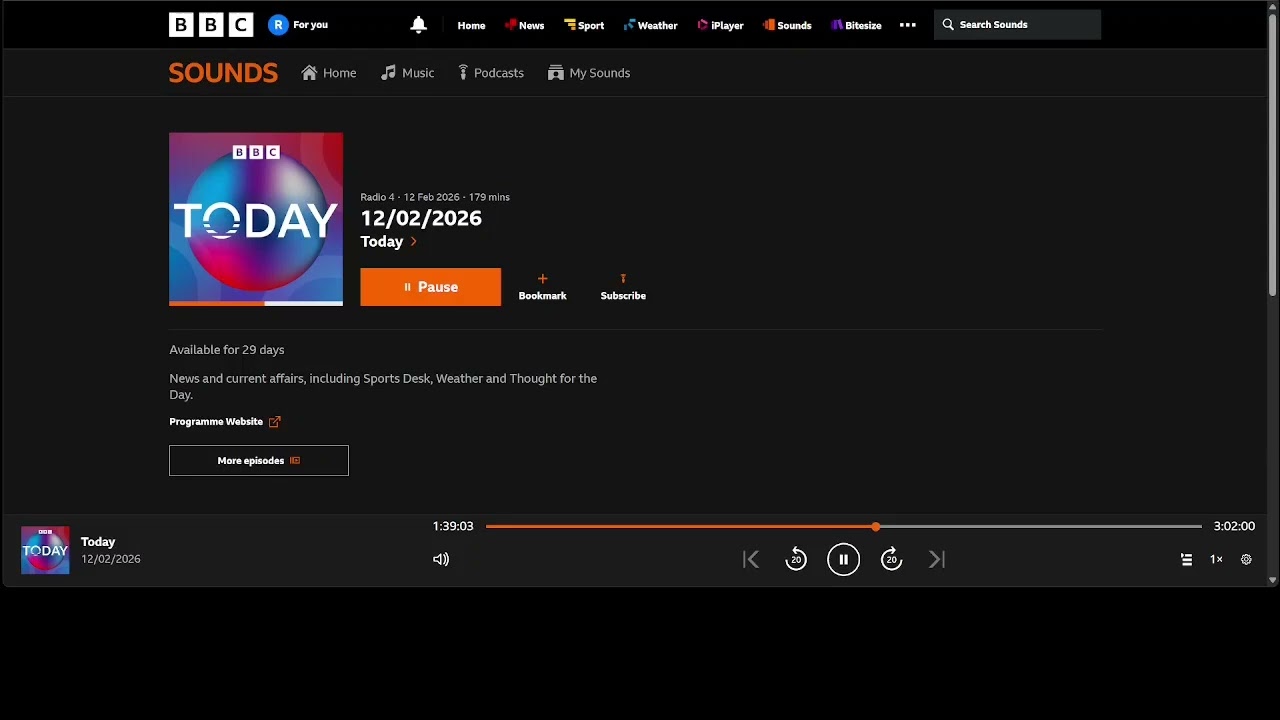
Task: Click the total duration 3:02:00
Action: pos(1234,526)
